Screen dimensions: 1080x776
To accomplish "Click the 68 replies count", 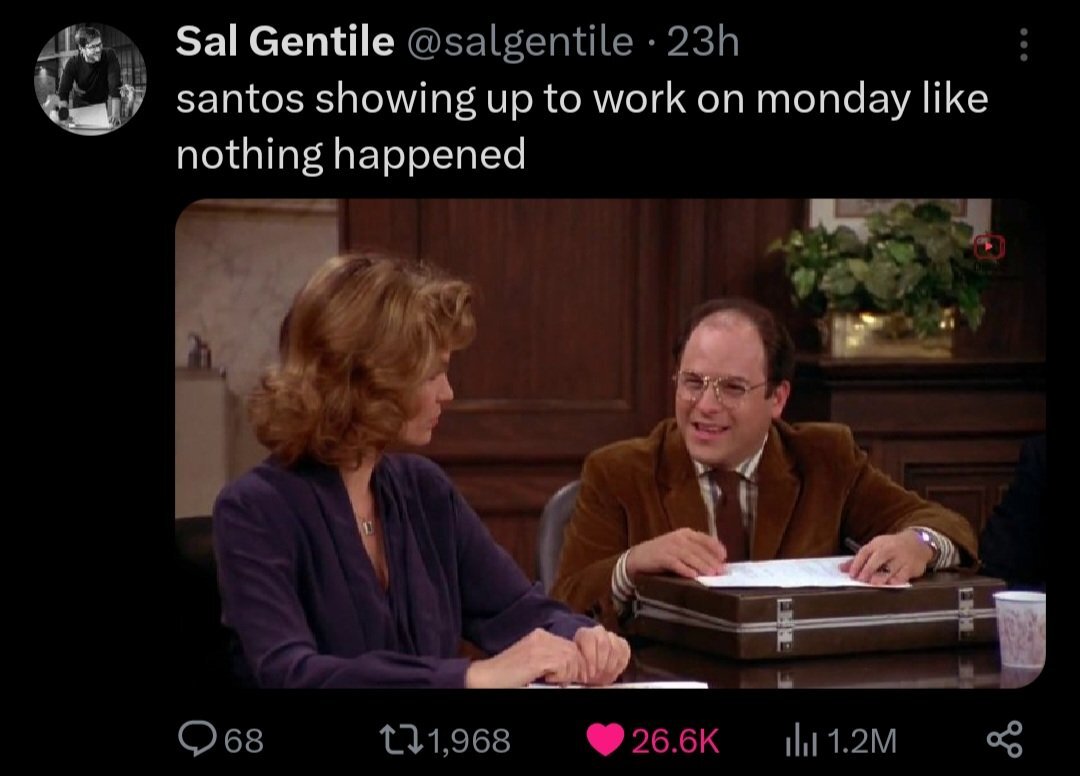I will coord(246,741).
